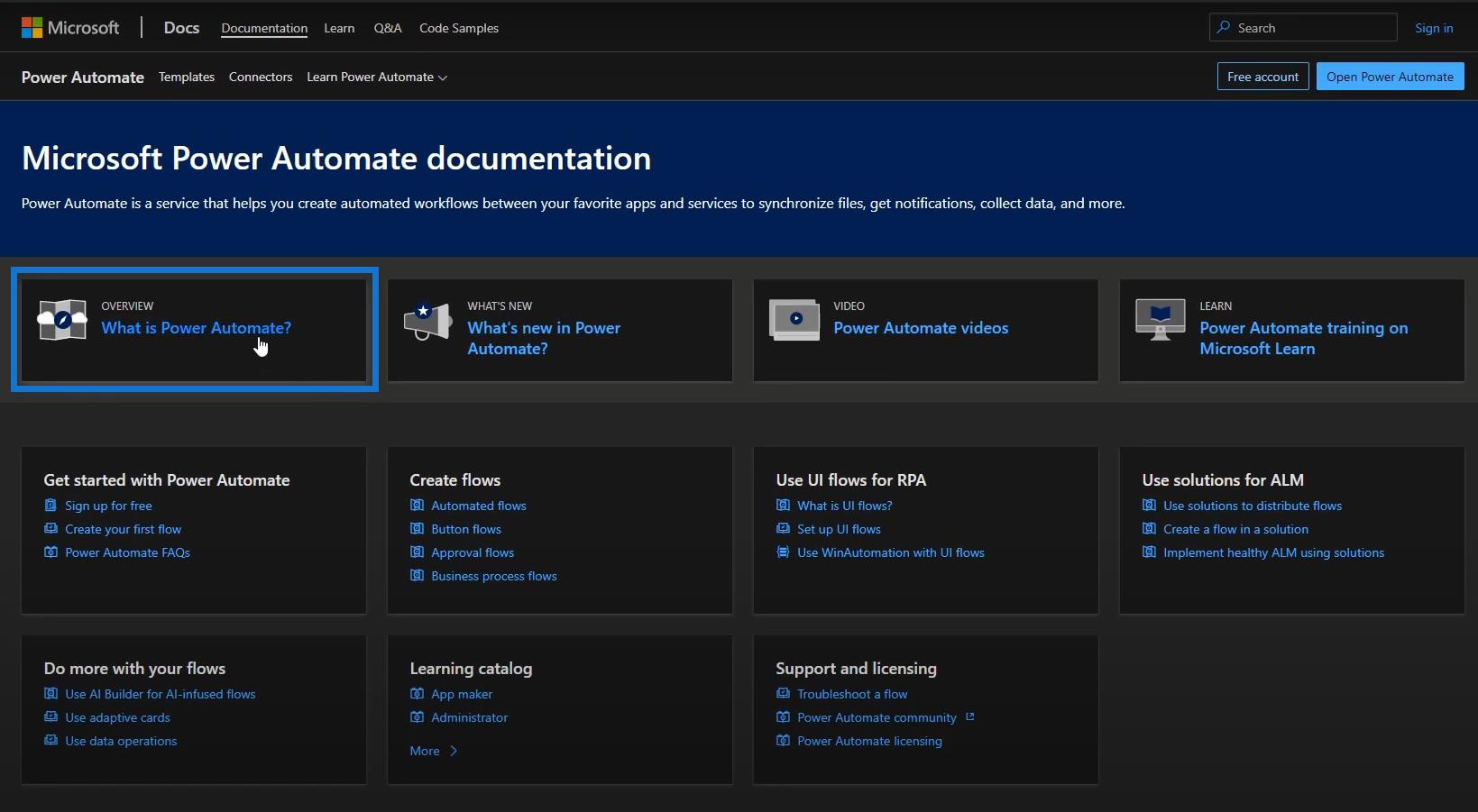Open the Troubleshoot a flow link
1478x812 pixels.
852,694
